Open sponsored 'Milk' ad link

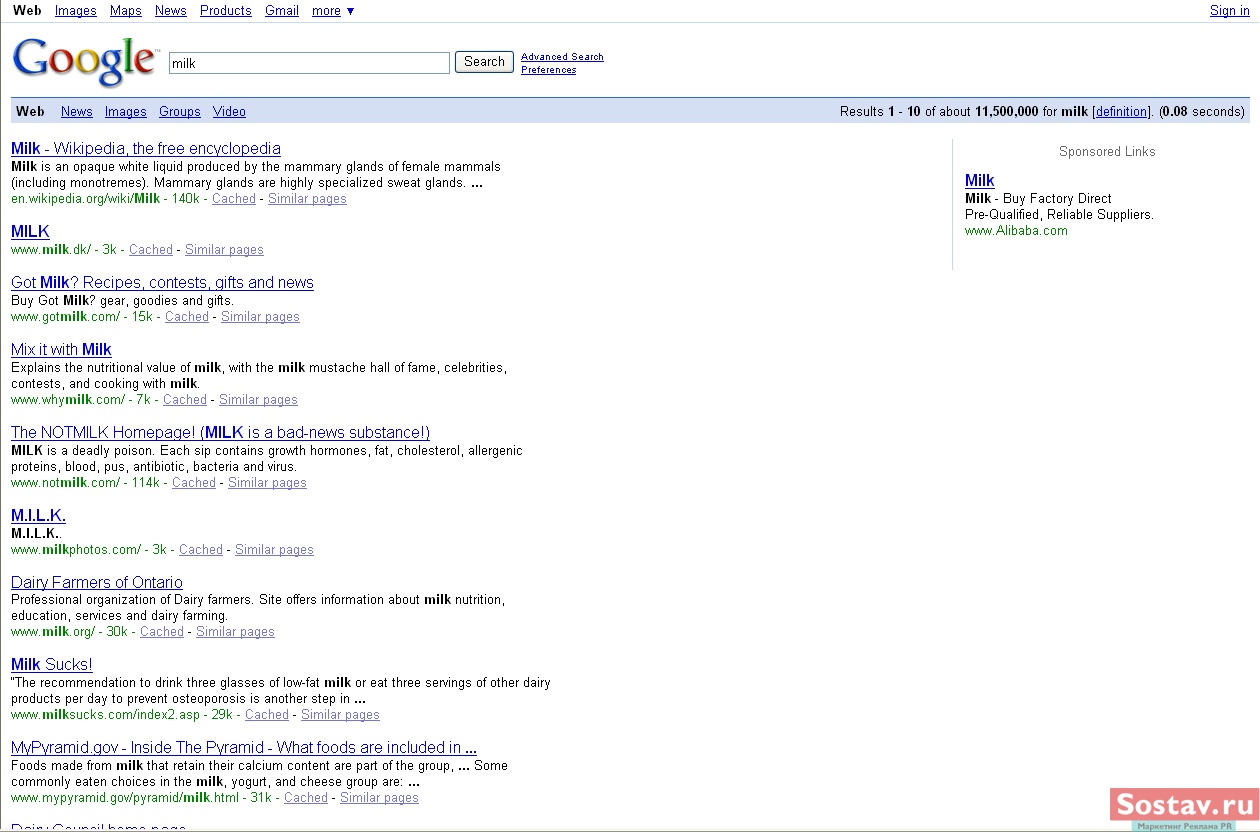980,181
